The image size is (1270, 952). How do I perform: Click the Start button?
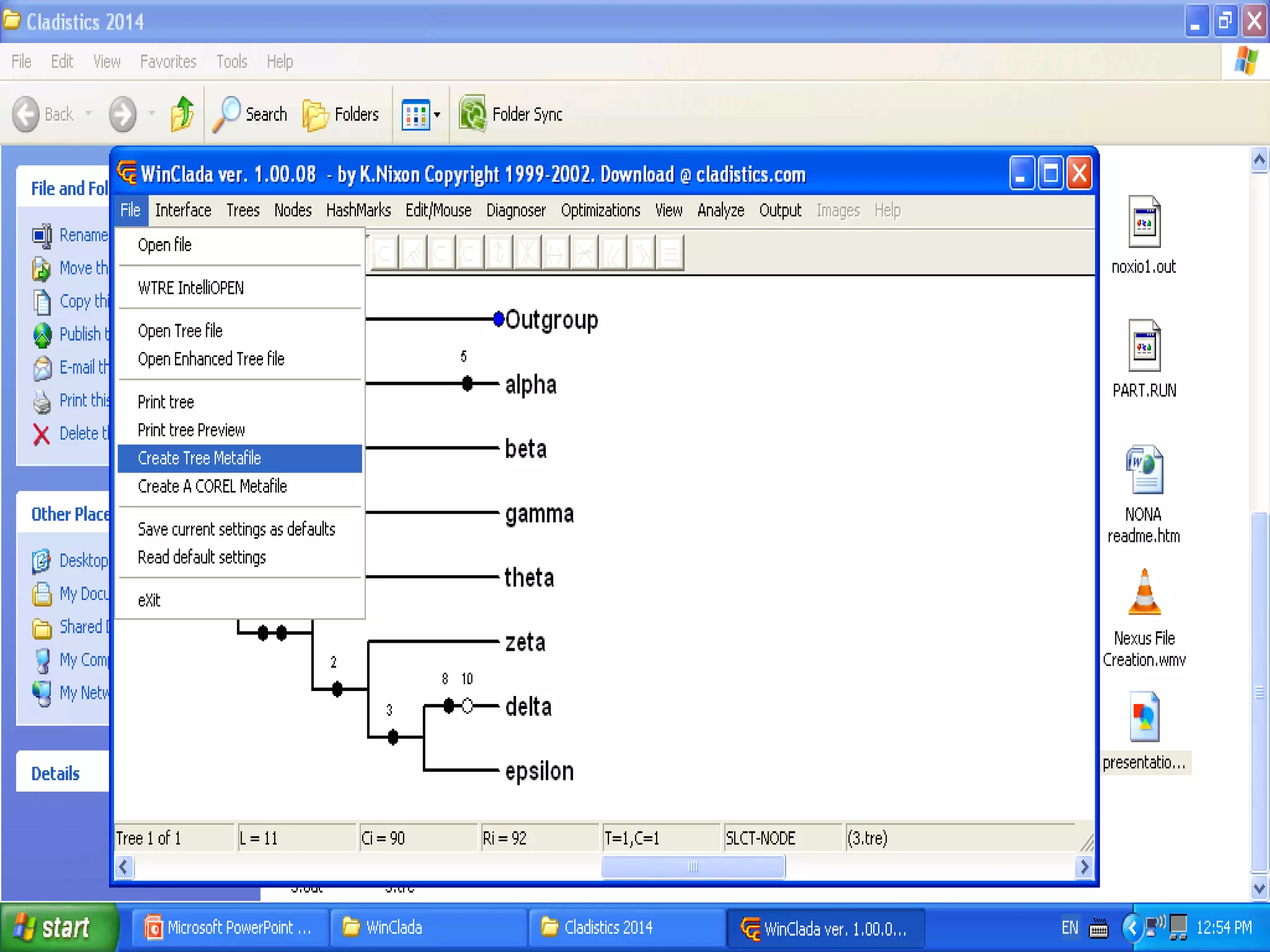[58, 928]
